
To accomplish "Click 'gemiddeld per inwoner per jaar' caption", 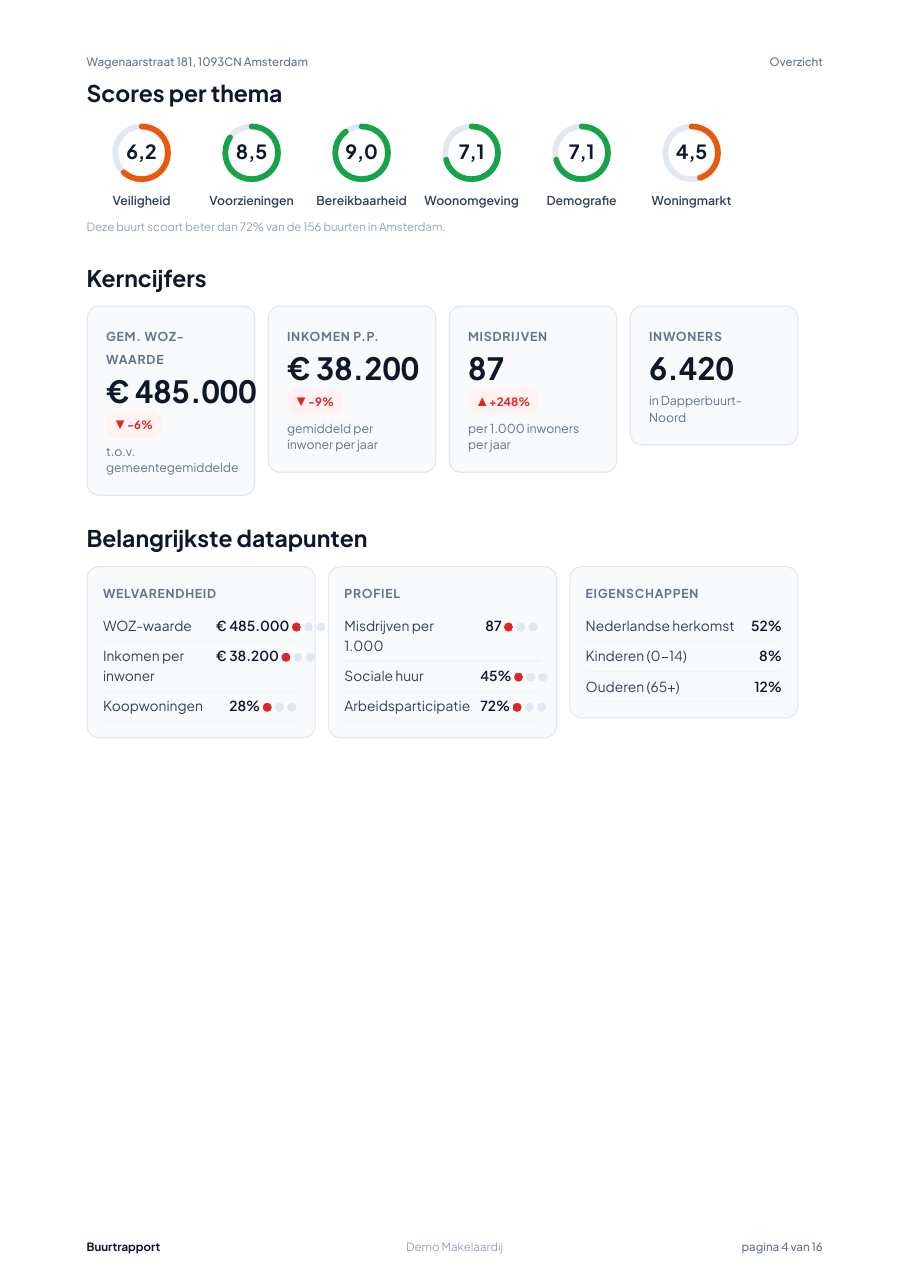I will (x=333, y=437).
